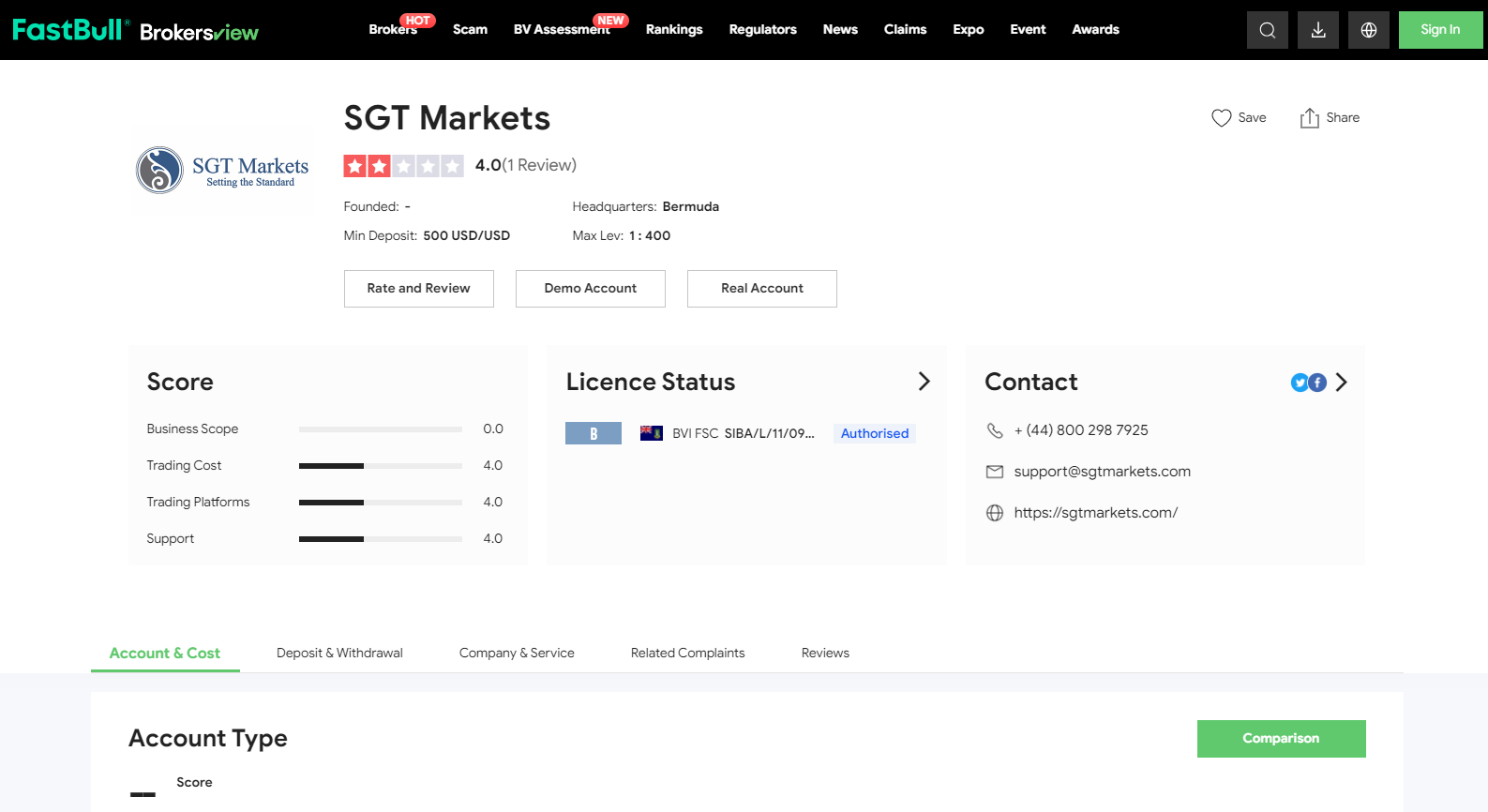Click the green Comparison button
This screenshot has height=812, width=1488.
1281,739
